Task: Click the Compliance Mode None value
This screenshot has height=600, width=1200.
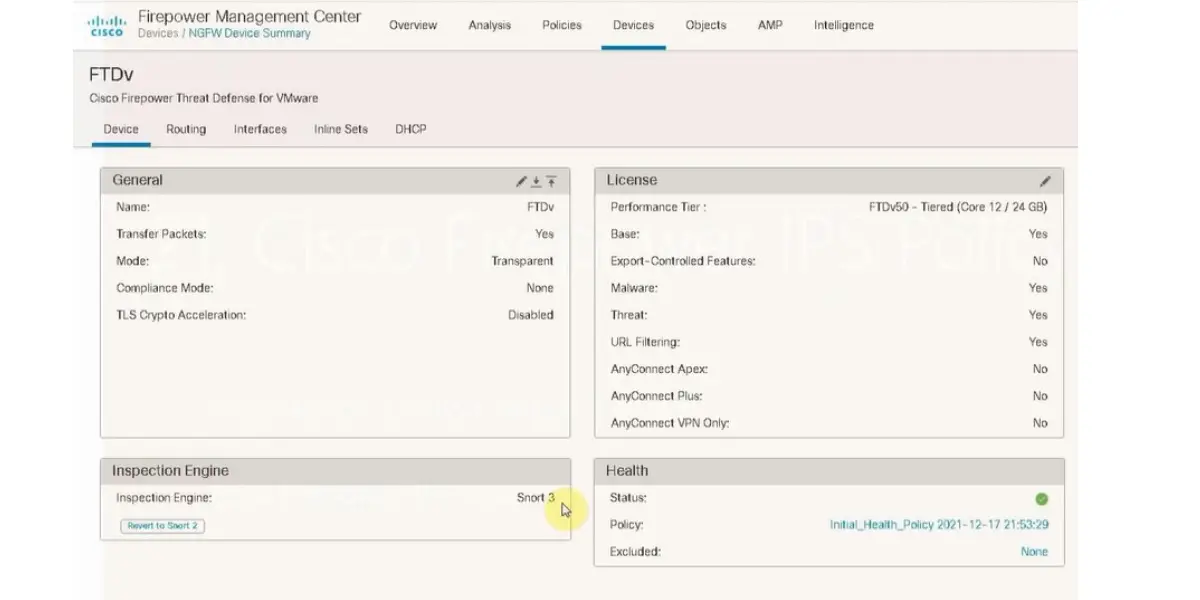Action: click(540, 288)
